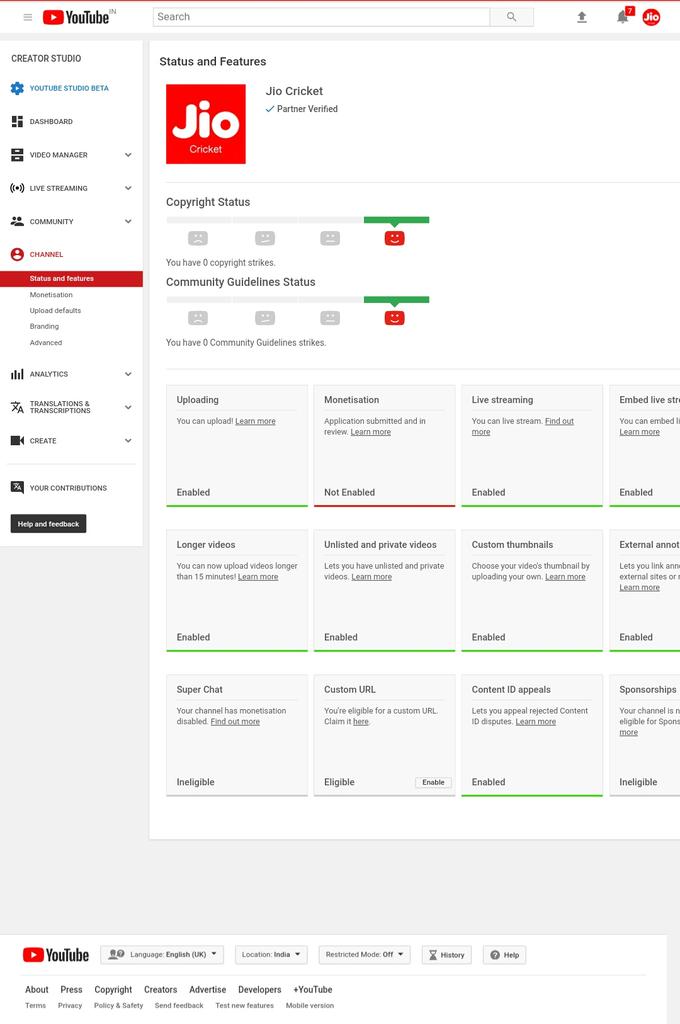
Task: Click Learn more in Uploading card
Action: 255,421
